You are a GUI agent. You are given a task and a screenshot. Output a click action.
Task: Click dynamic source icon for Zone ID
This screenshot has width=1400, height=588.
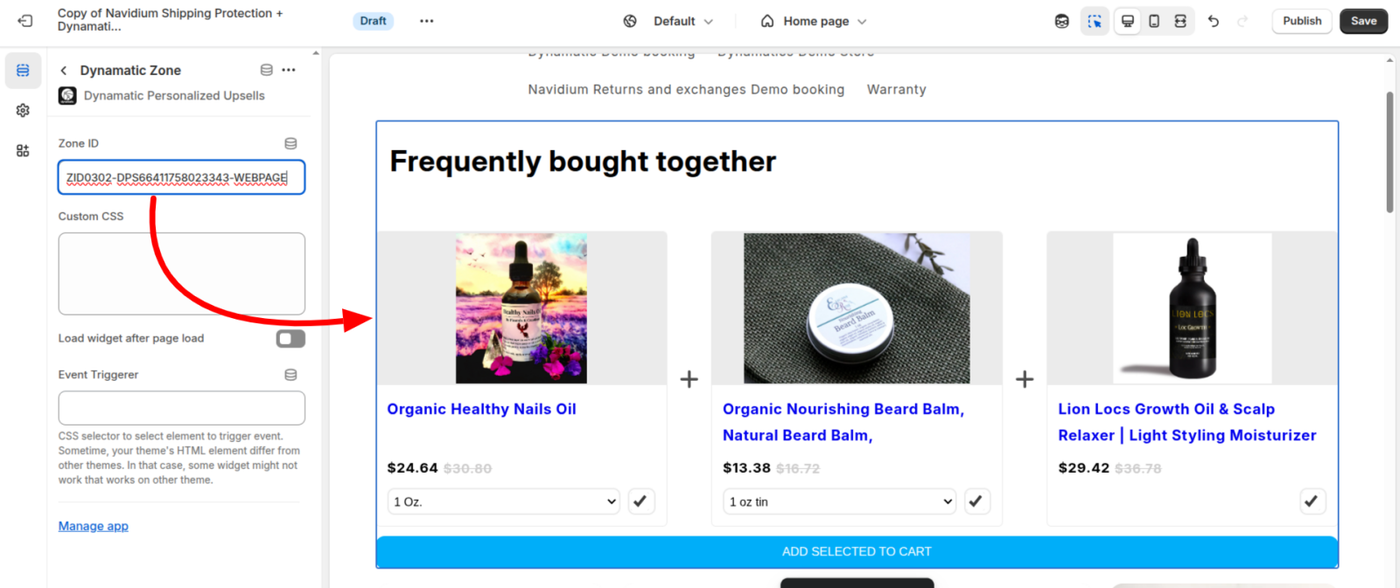tap(291, 144)
